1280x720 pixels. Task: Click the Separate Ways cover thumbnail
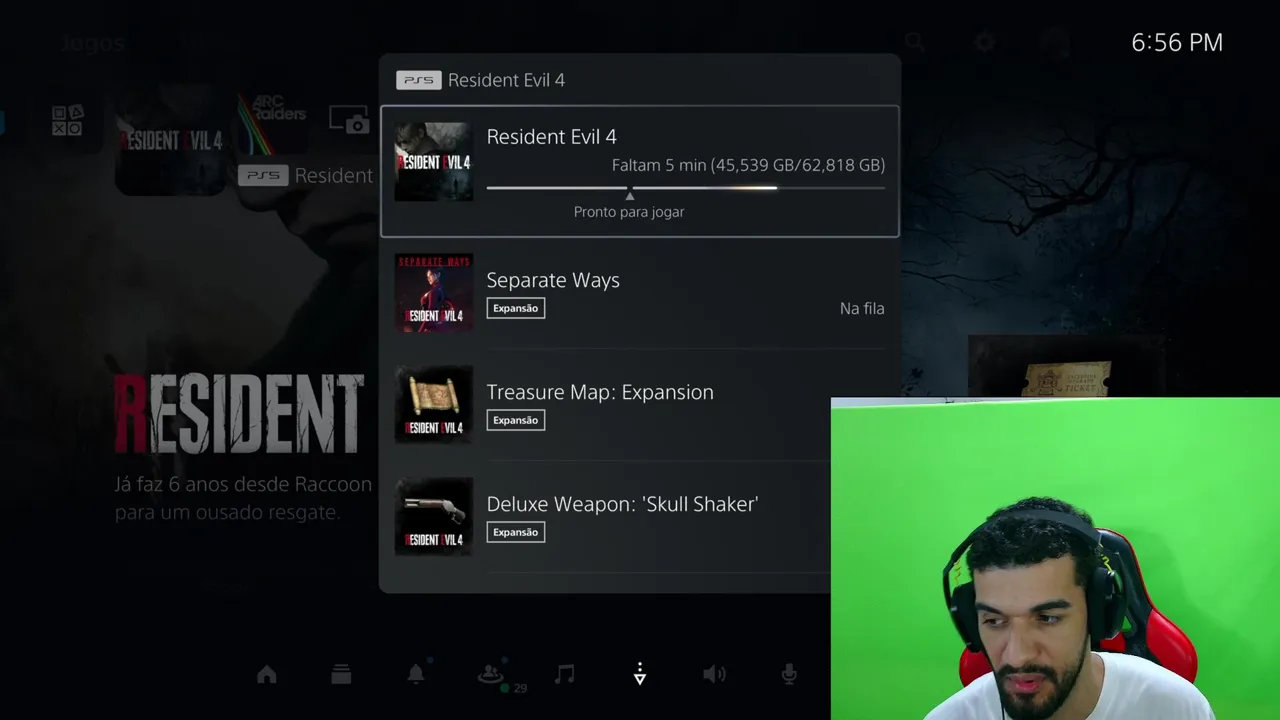(x=433, y=293)
